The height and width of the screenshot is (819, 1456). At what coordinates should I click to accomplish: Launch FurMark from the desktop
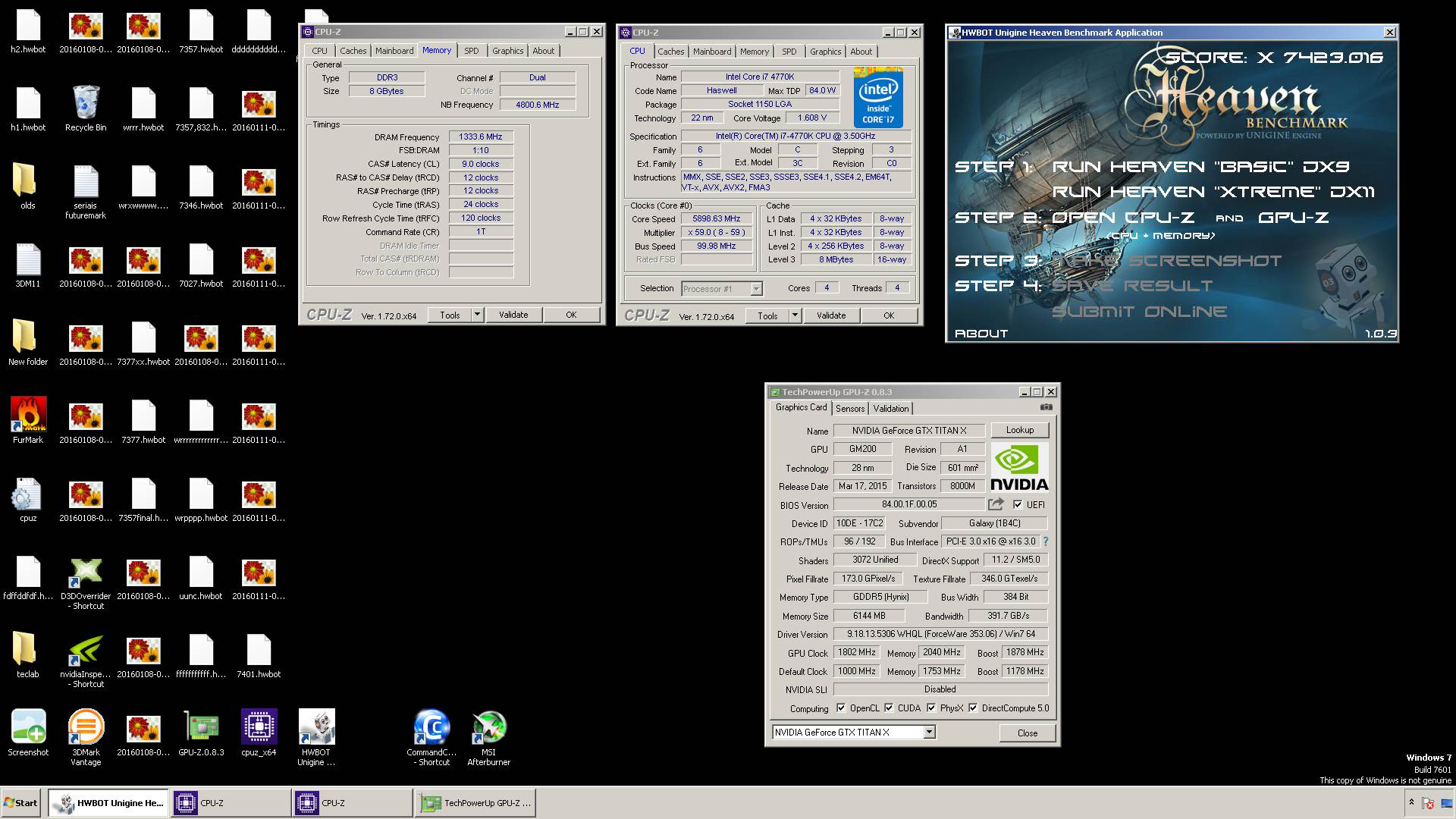[28, 421]
